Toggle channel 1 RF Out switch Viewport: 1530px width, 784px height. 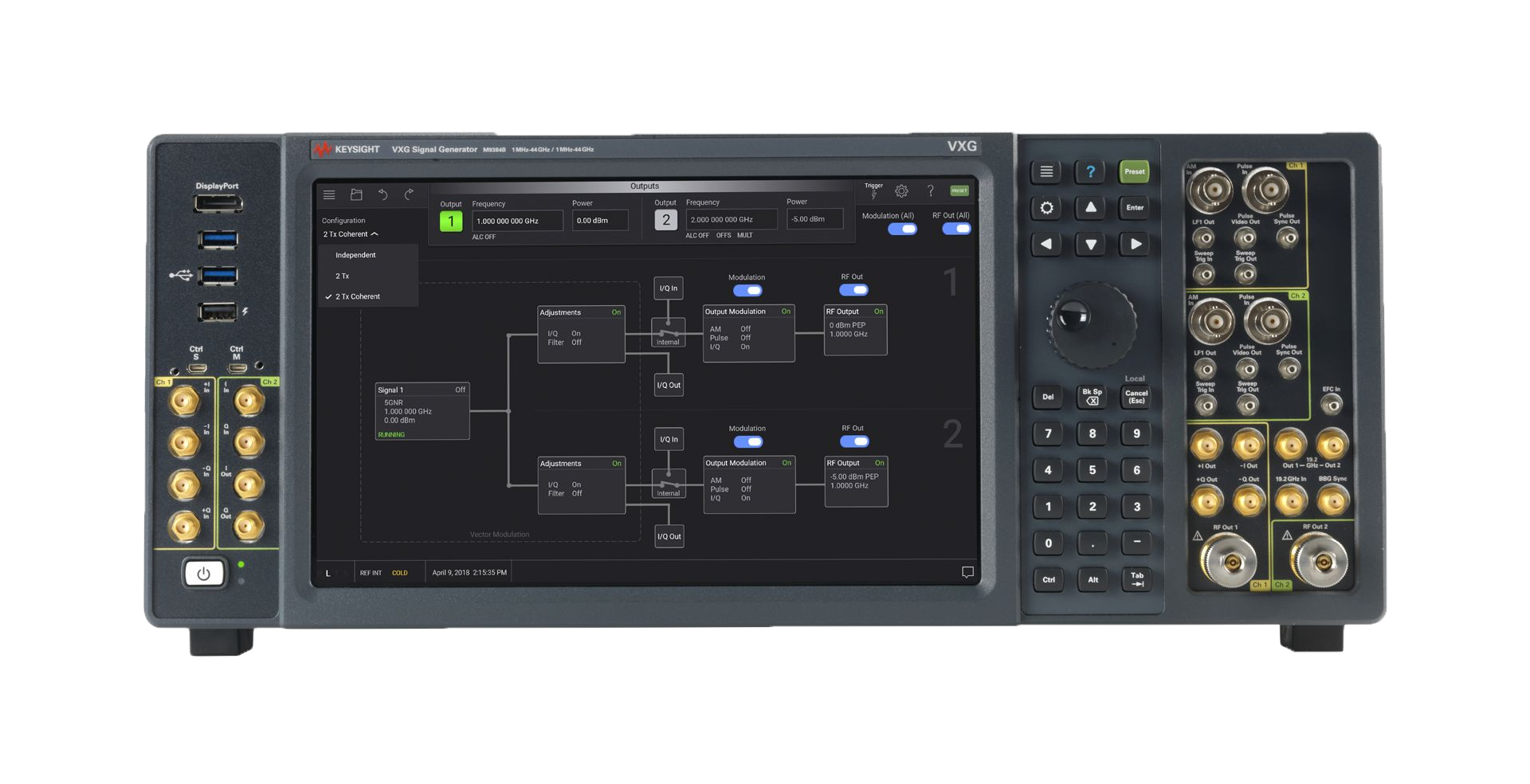pyautogui.click(x=853, y=290)
